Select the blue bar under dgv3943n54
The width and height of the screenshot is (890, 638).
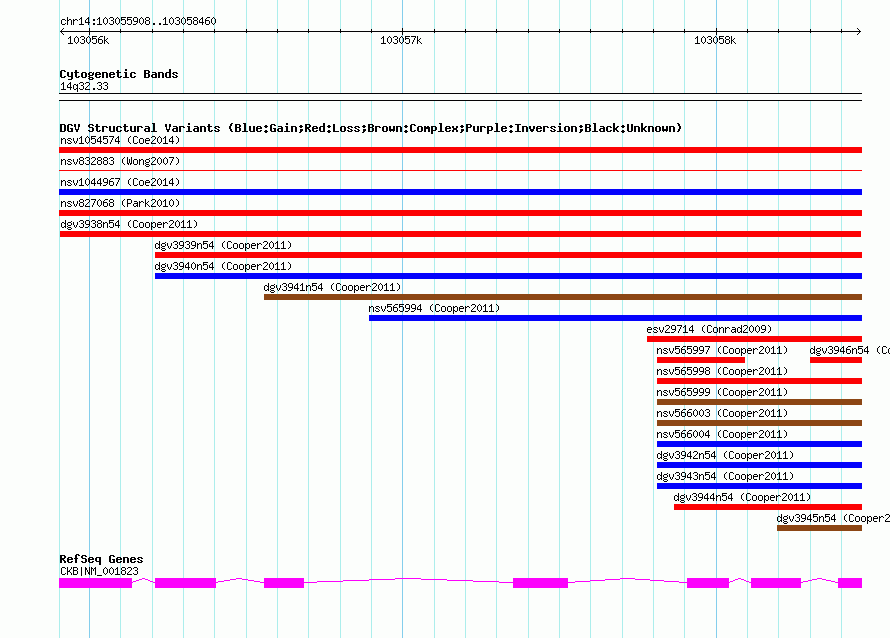(759, 486)
